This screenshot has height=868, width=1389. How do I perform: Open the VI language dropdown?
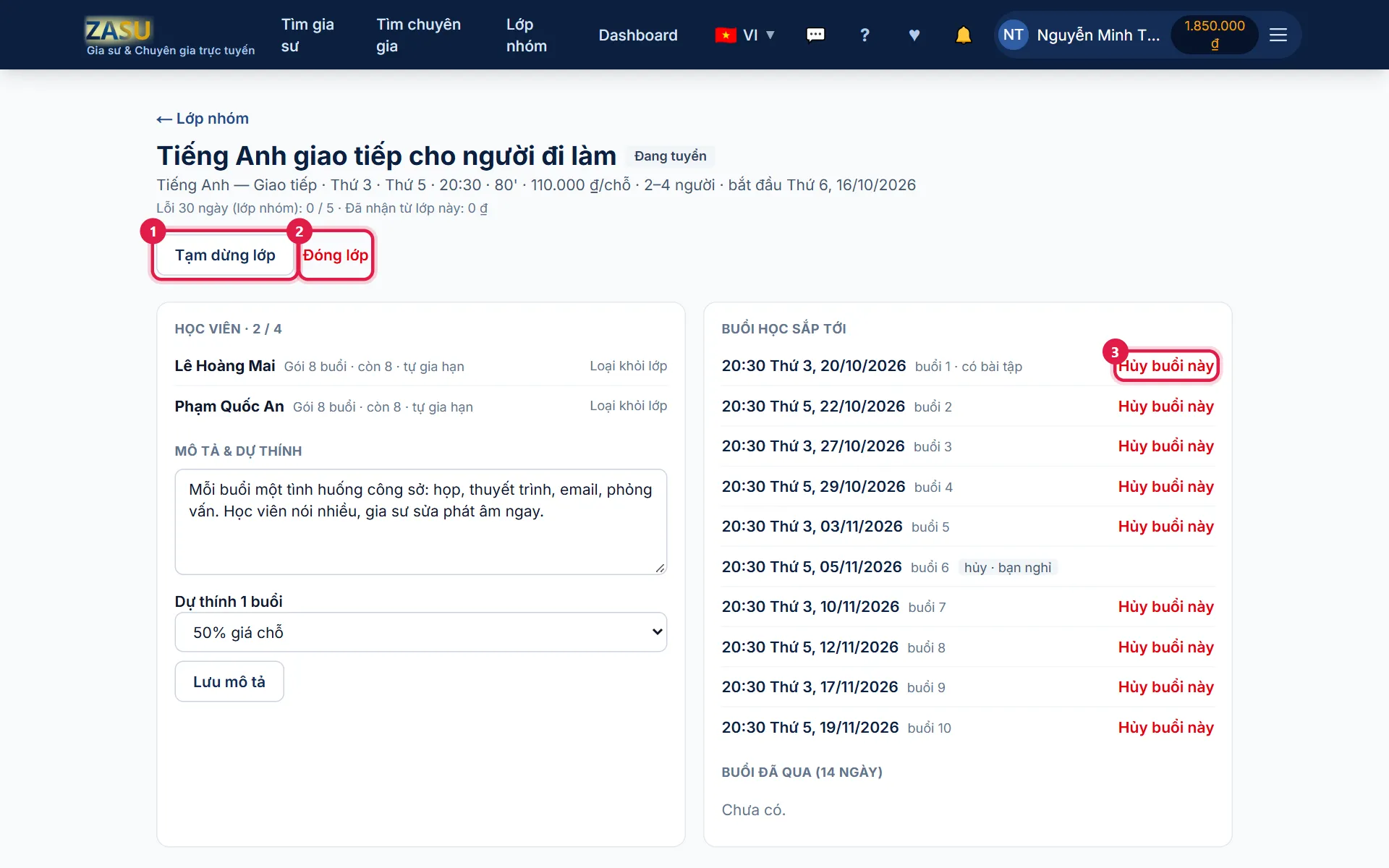(x=744, y=35)
